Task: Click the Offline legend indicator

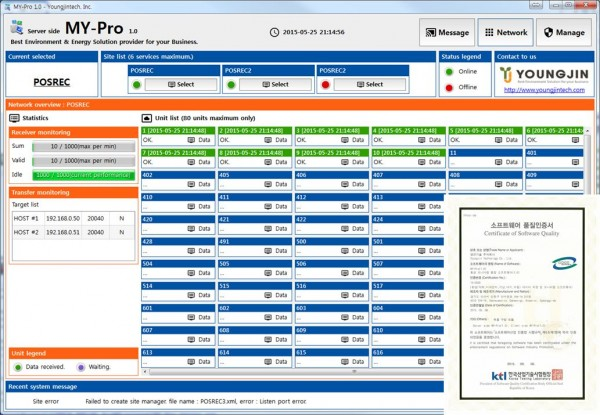Action: (449, 88)
